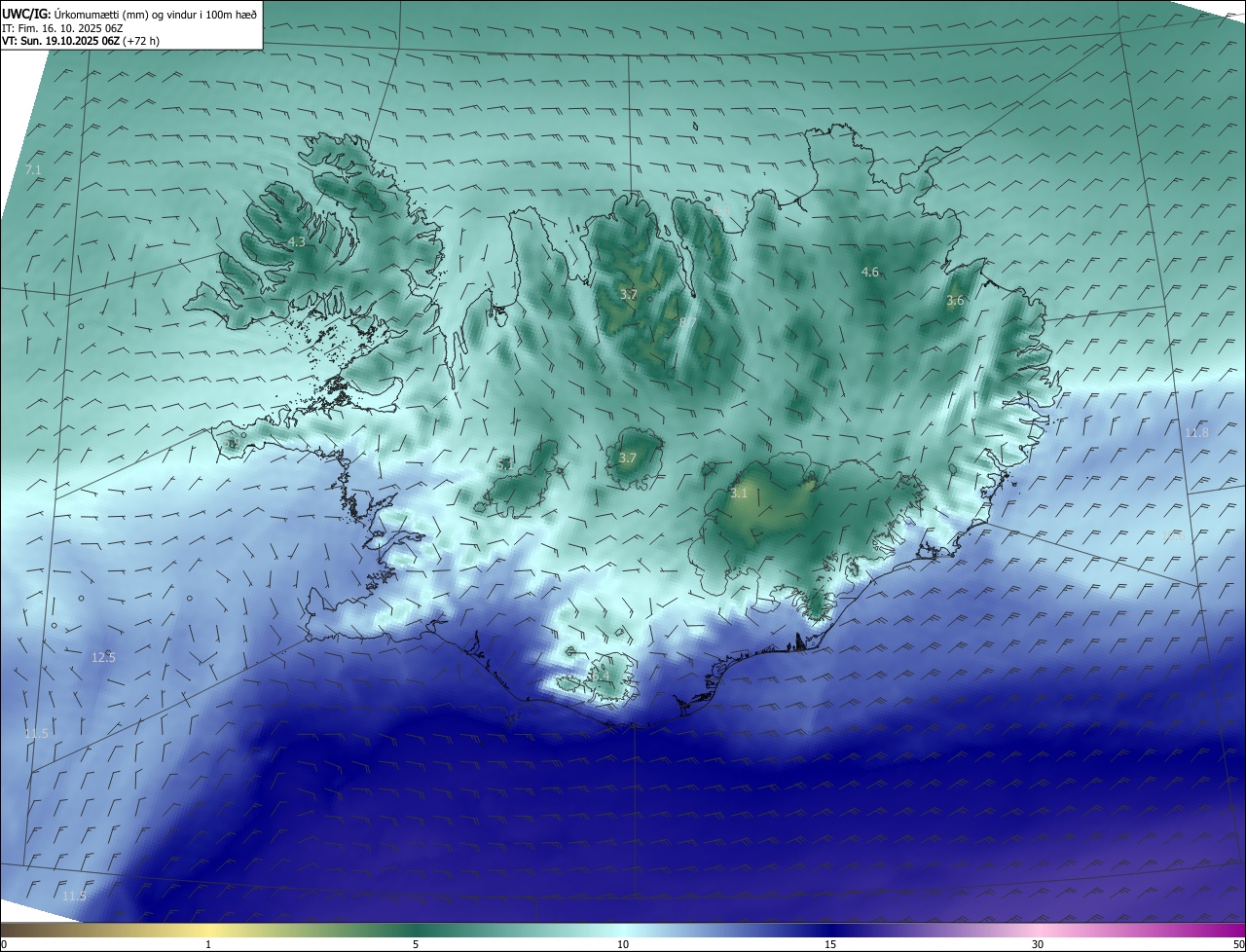Click the '15' tick label on the color scale
The image size is (1246, 952).
click(830, 944)
